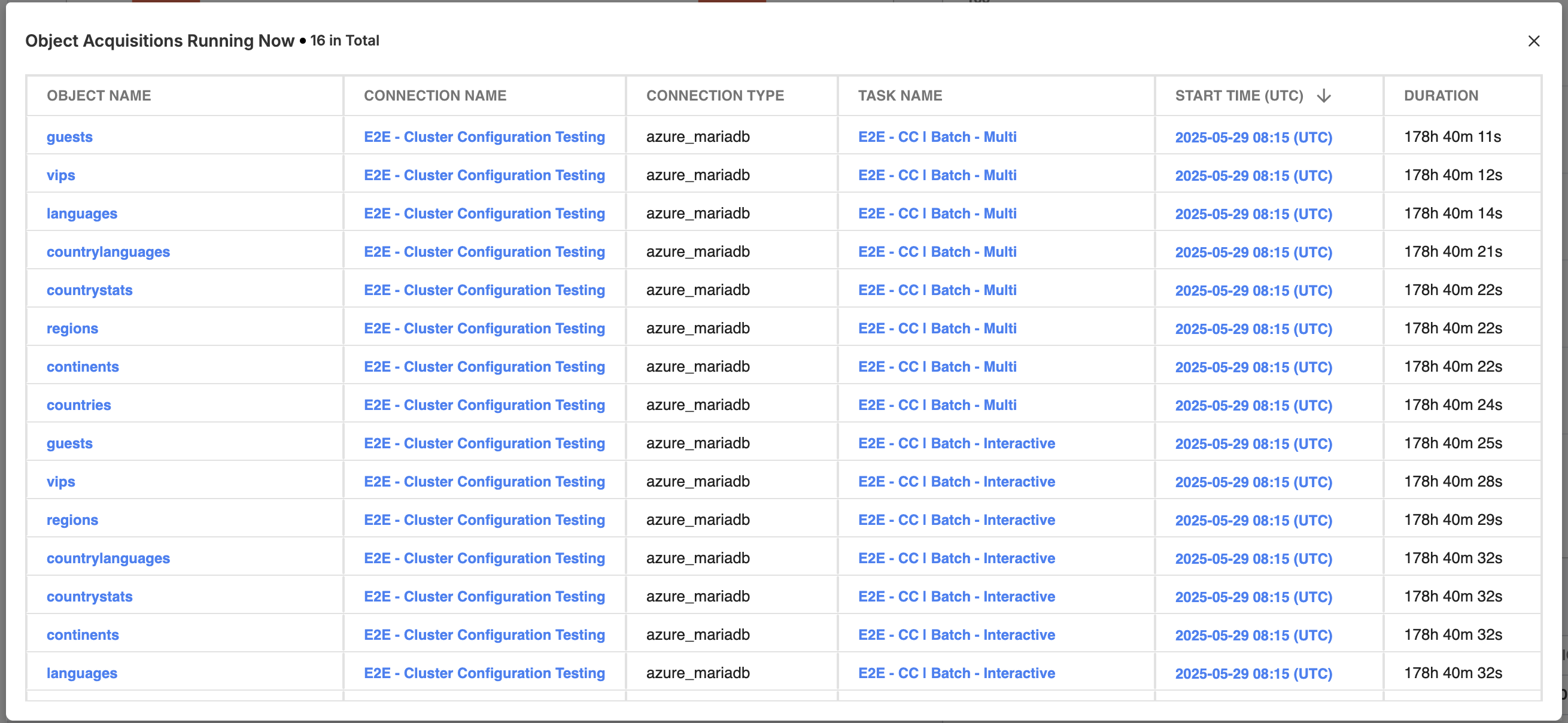Open the countries object link
Viewport: 1568px width, 723px height.
78,405
